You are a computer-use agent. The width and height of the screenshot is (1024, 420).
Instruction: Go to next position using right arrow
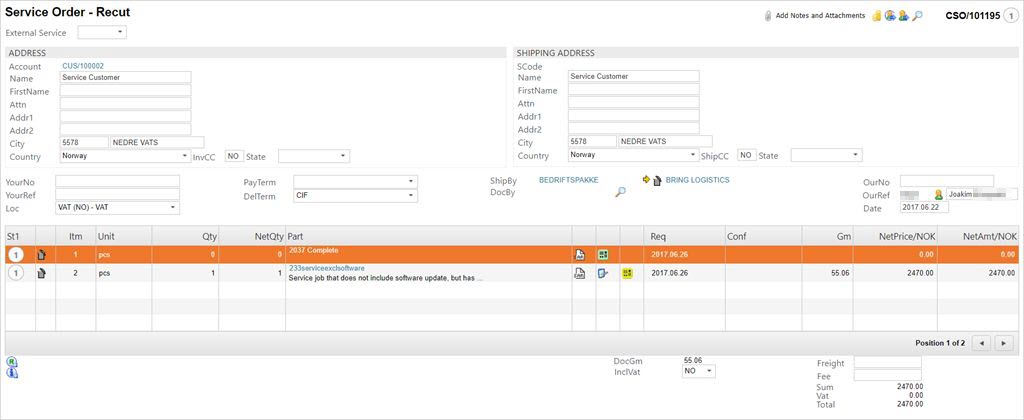coord(1003,343)
